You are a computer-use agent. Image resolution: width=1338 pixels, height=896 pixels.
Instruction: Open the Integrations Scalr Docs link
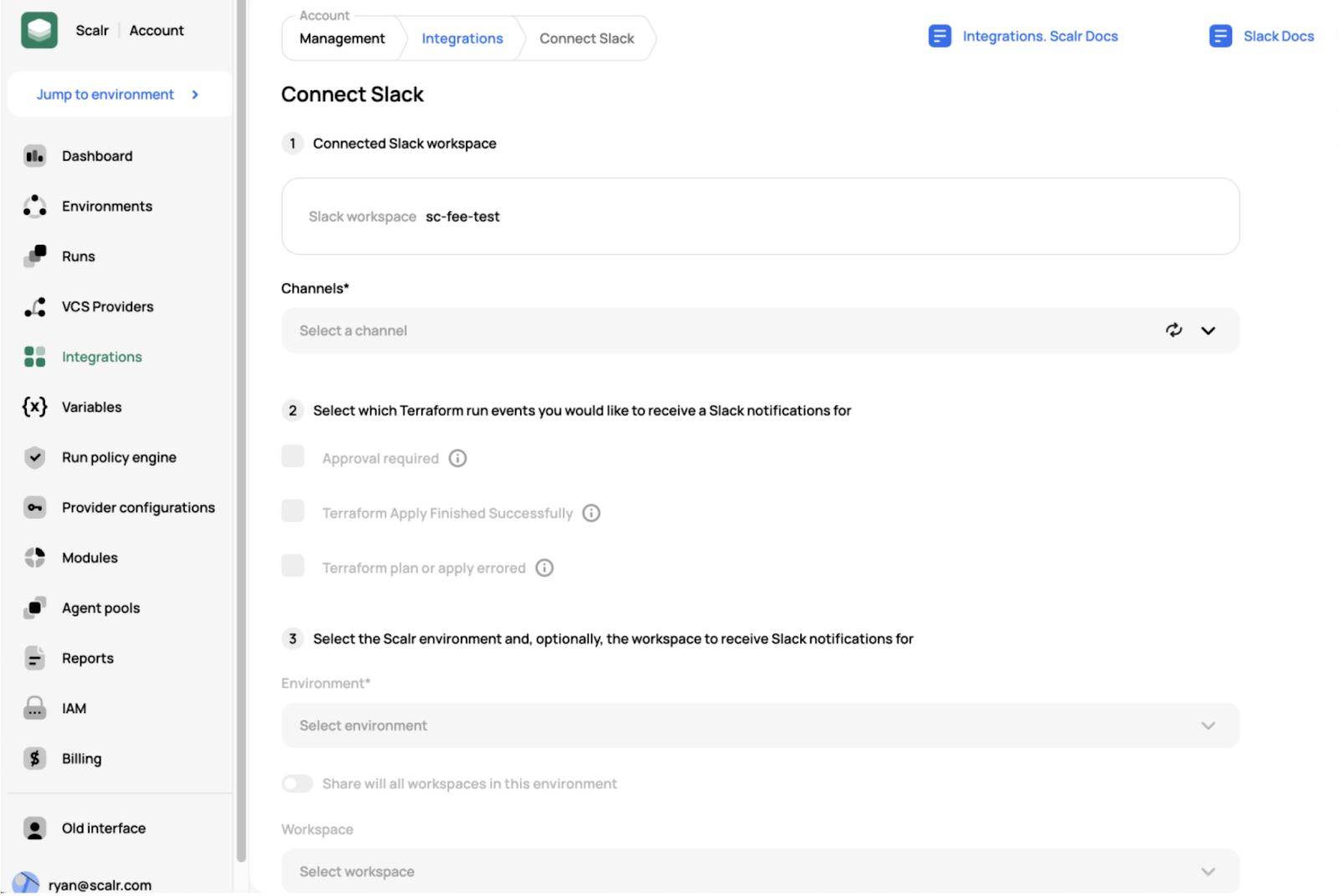pyautogui.click(x=1040, y=36)
